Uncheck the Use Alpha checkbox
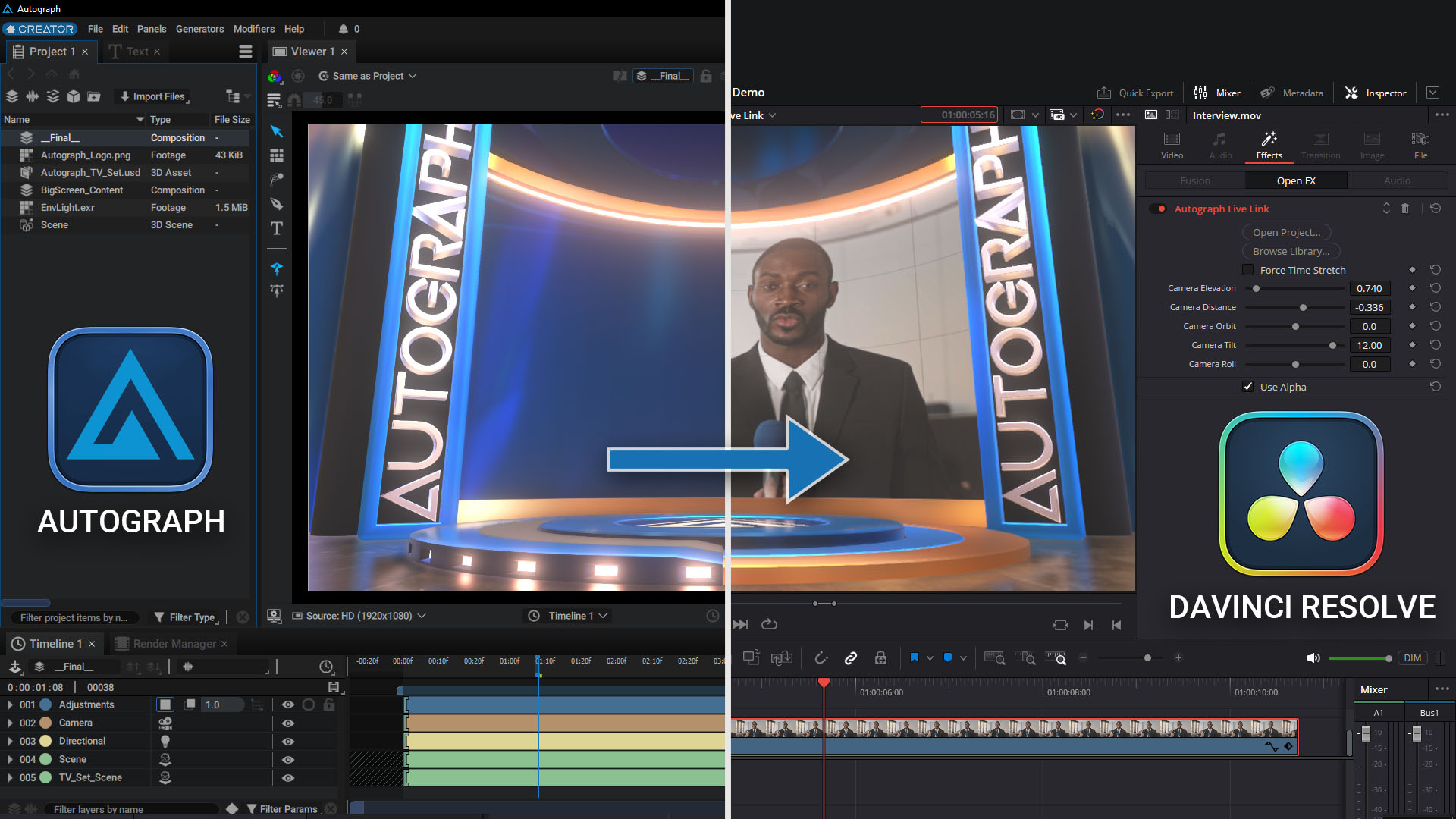 [1247, 387]
